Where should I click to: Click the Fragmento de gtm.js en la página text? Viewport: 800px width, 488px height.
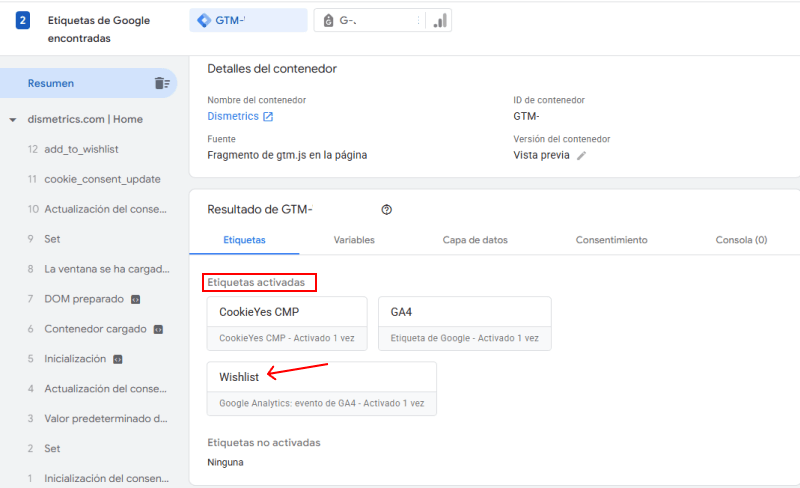[287, 155]
